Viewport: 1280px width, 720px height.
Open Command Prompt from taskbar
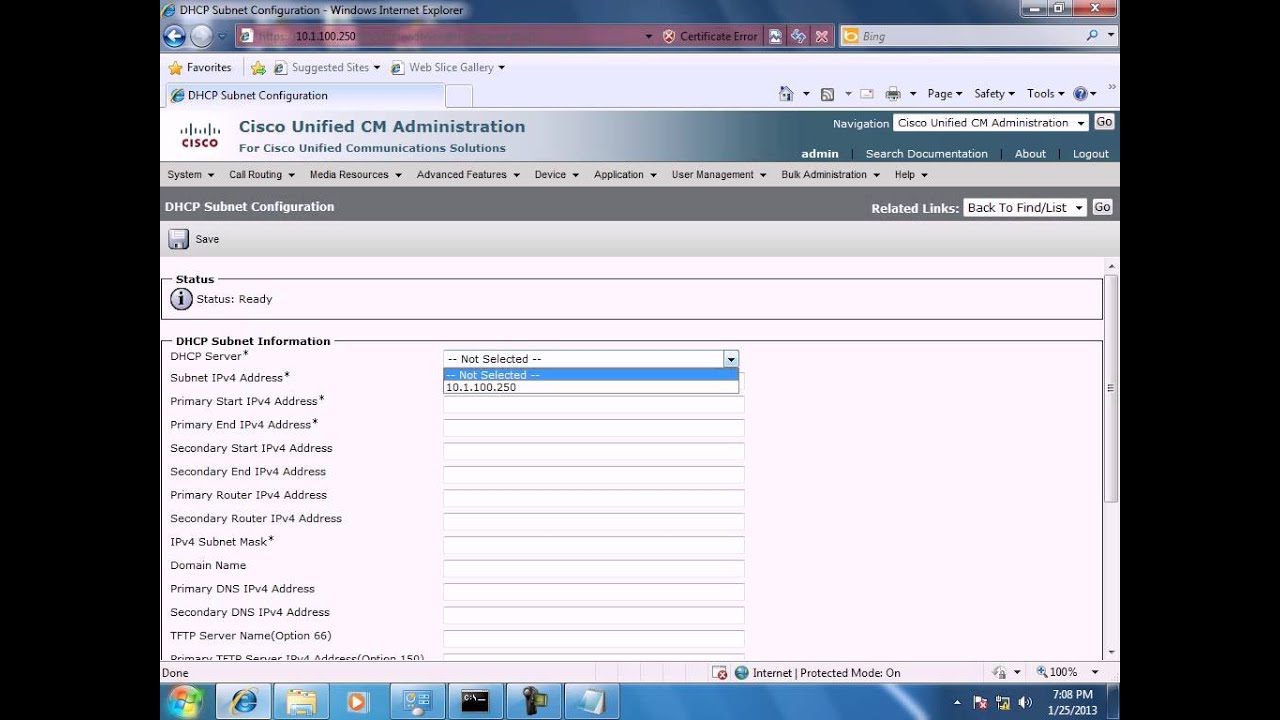coord(474,701)
